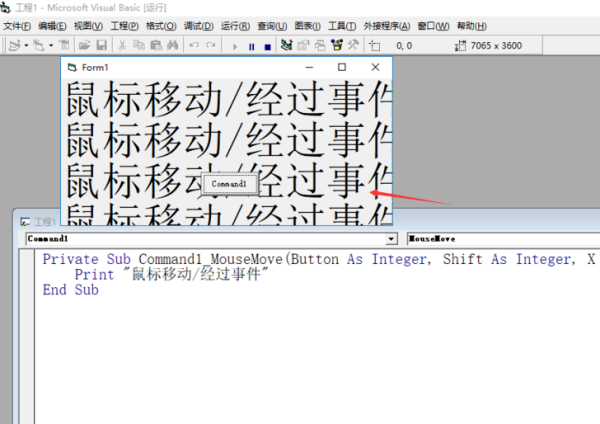Click the Add Form toolbar icon

pos(39,45)
